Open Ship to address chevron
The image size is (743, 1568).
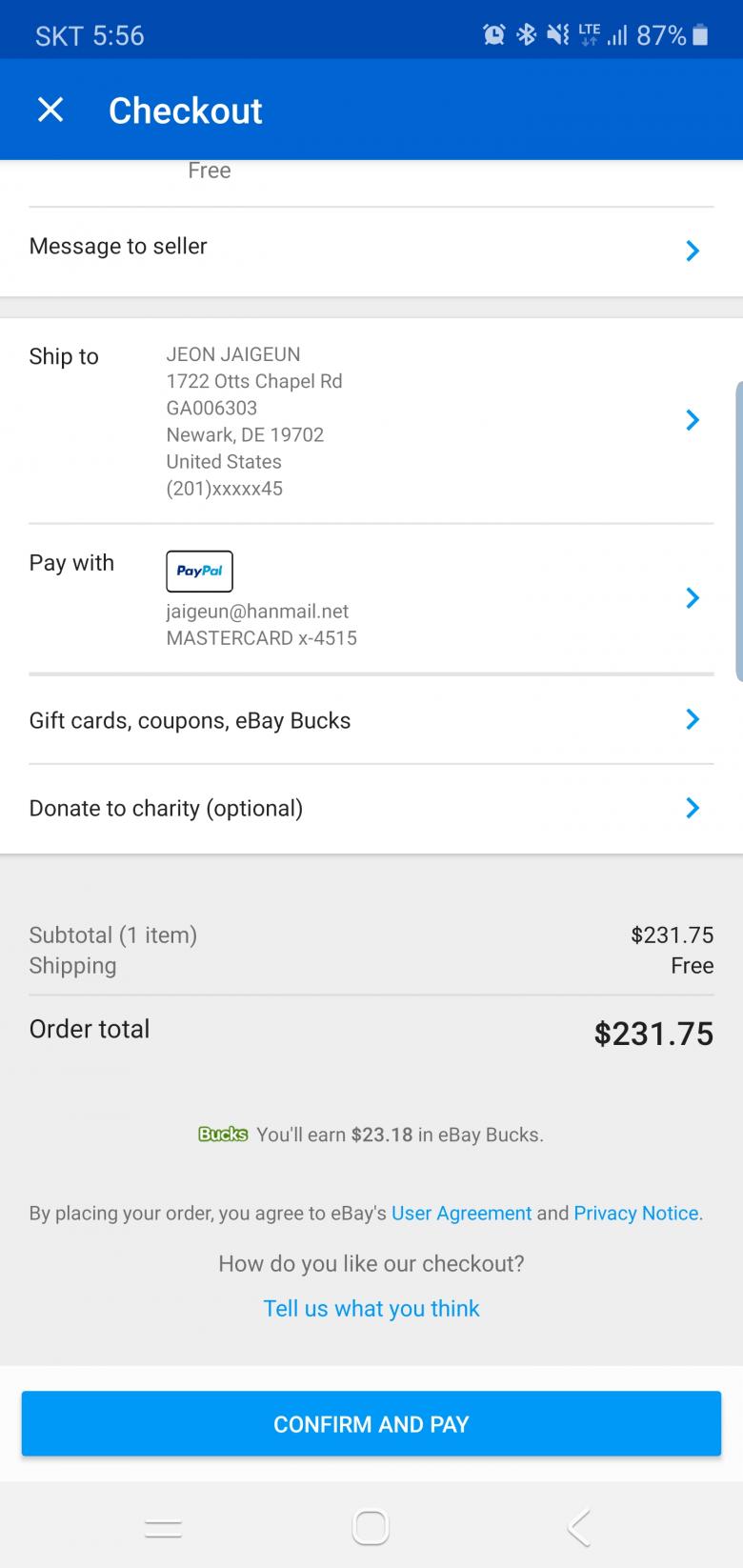(x=693, y=420)
